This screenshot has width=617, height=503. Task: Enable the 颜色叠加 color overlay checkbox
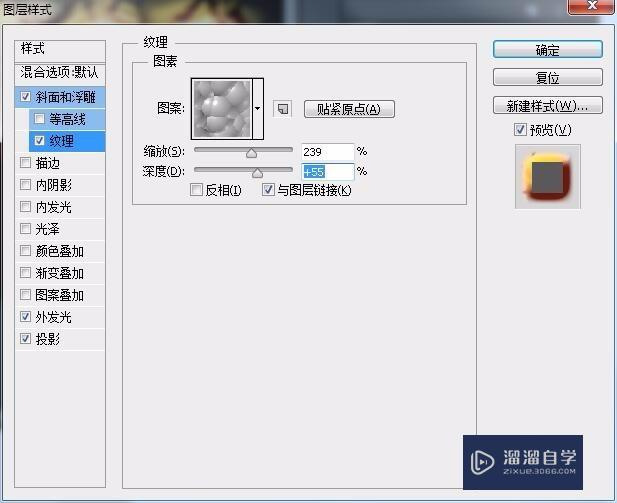coord(26,251)
